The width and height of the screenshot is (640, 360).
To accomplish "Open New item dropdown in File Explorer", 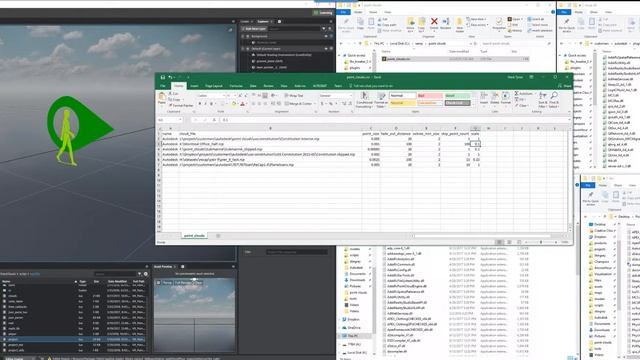I will [476, 19].
